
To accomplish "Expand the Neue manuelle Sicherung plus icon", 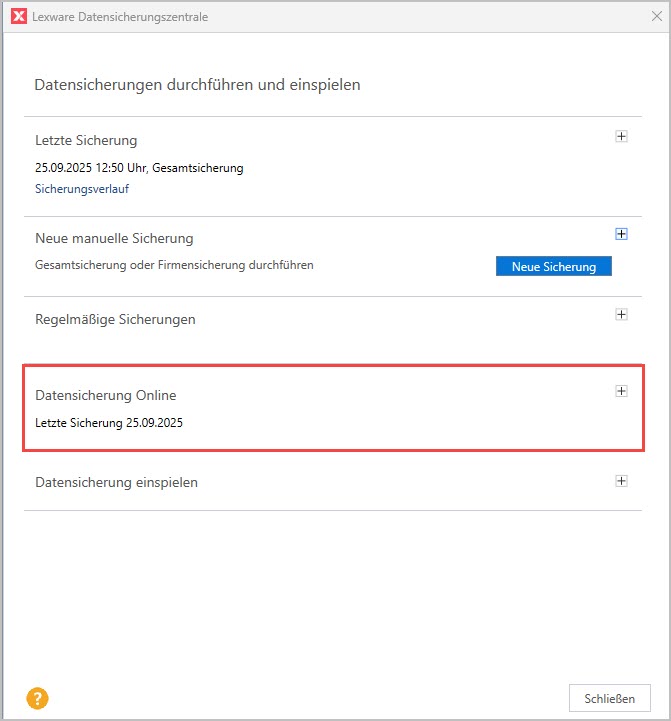I will coord(621,234).
